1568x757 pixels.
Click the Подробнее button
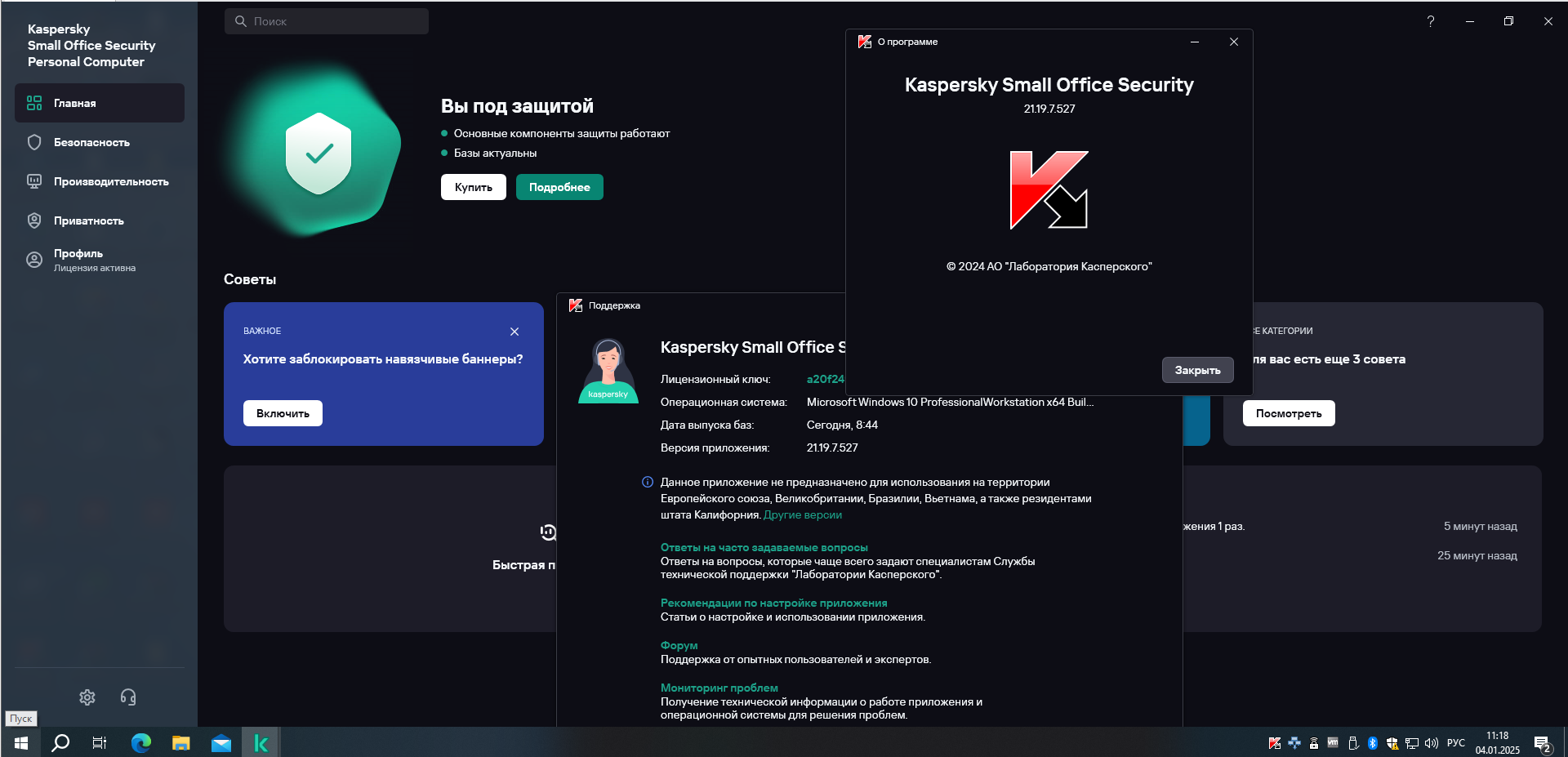pyautogui.click(x=559, y=187)
